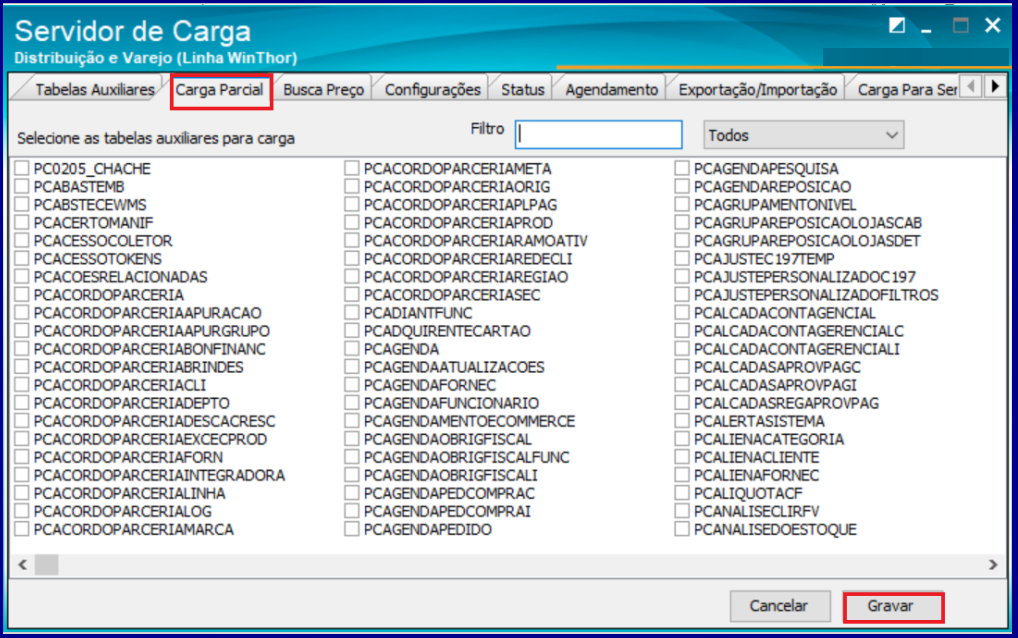
Task: Click the horizontal scrollbar left arrow
Action: pos(23,565)
